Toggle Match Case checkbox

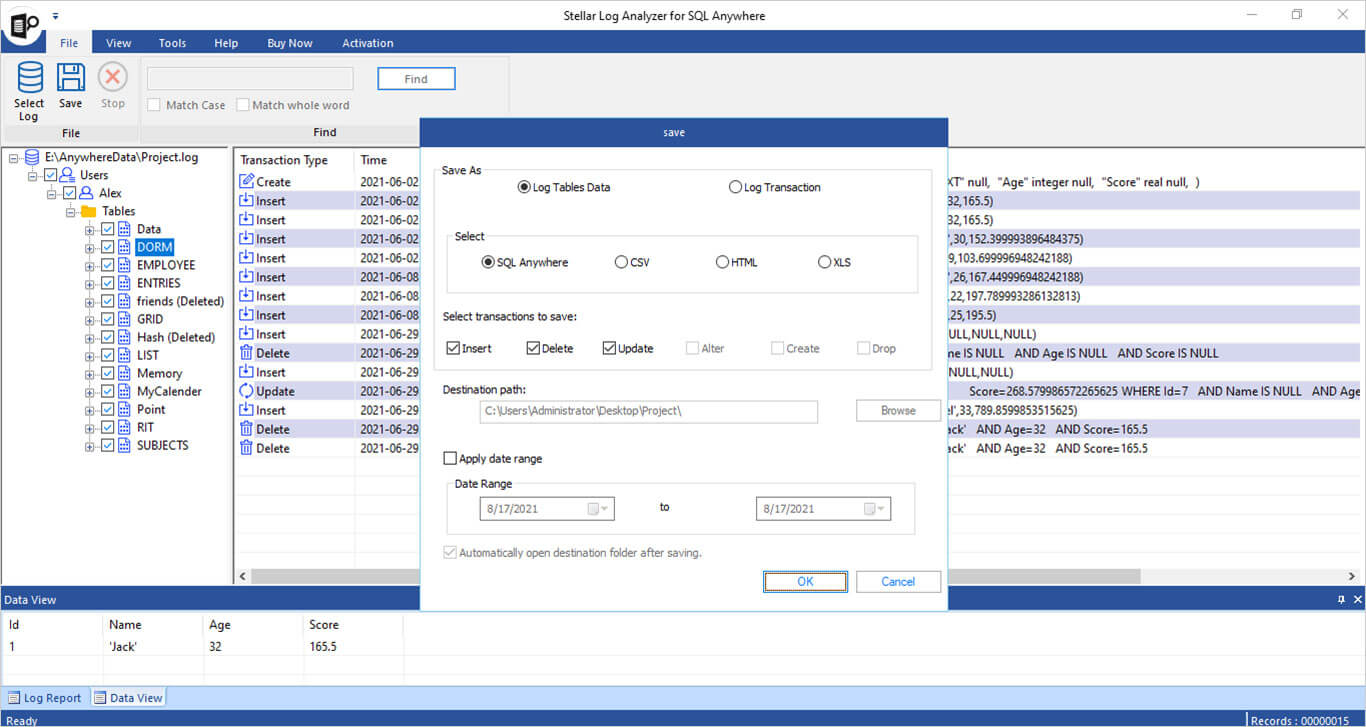click(x=154, y=105)
